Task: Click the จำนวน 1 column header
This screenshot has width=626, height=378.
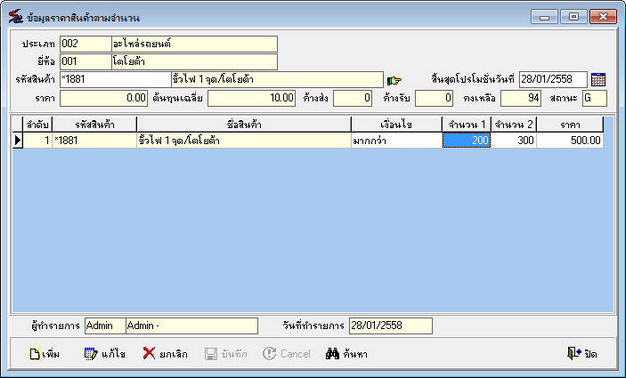Action: pos(466,125)
